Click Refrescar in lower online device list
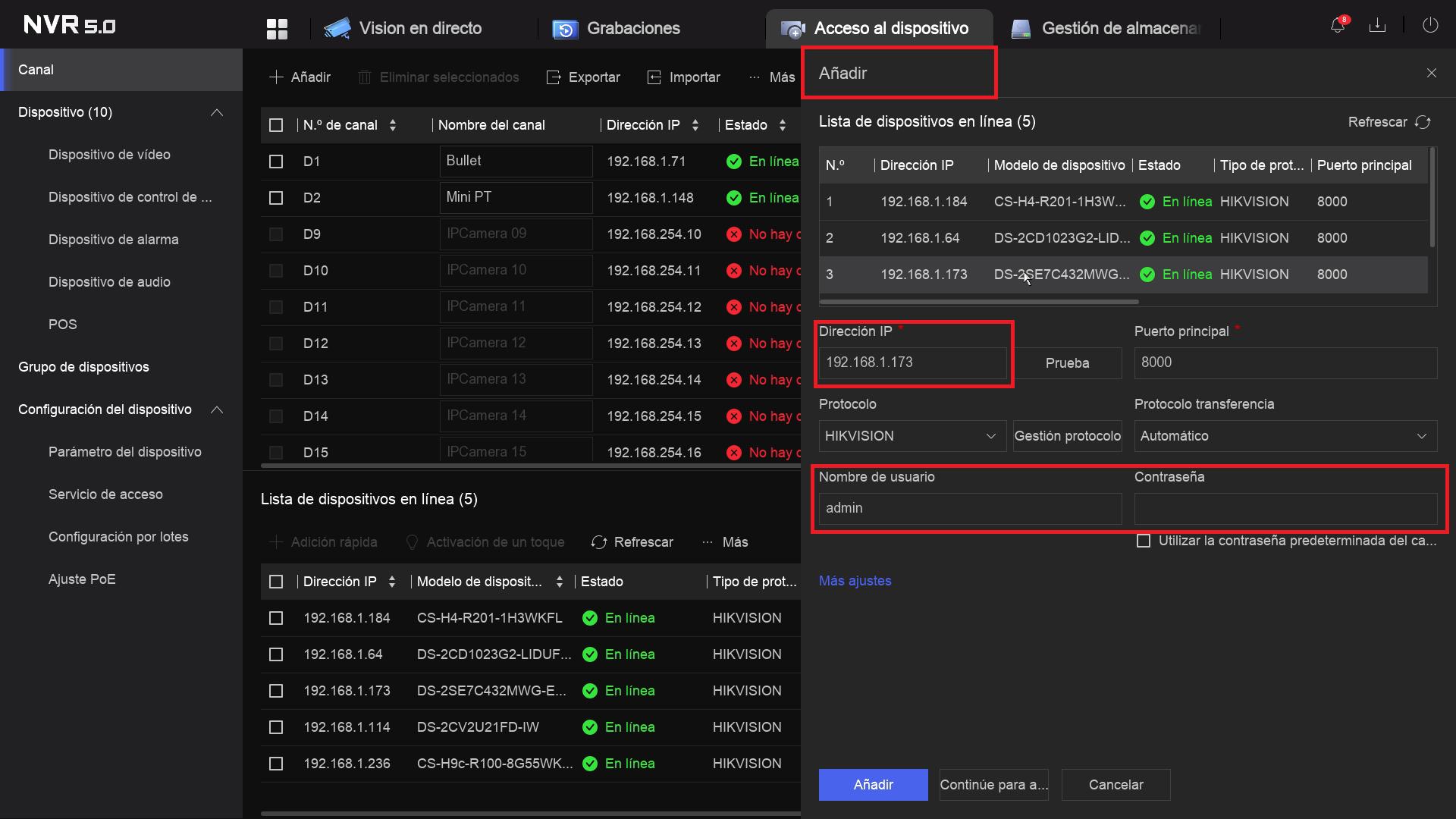1456x819 pixels. (x=632, y=542)
